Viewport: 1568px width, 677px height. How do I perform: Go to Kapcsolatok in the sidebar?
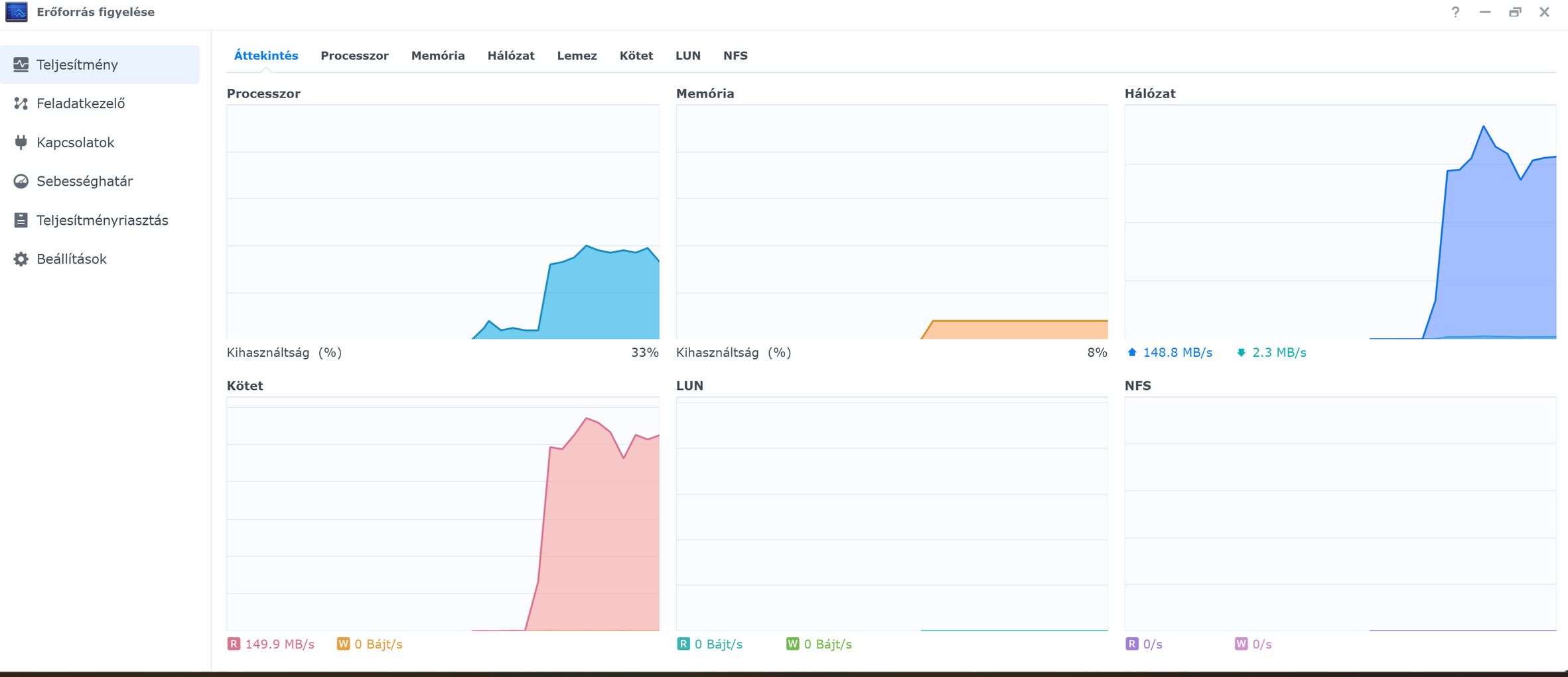click(x=100, y=143)
